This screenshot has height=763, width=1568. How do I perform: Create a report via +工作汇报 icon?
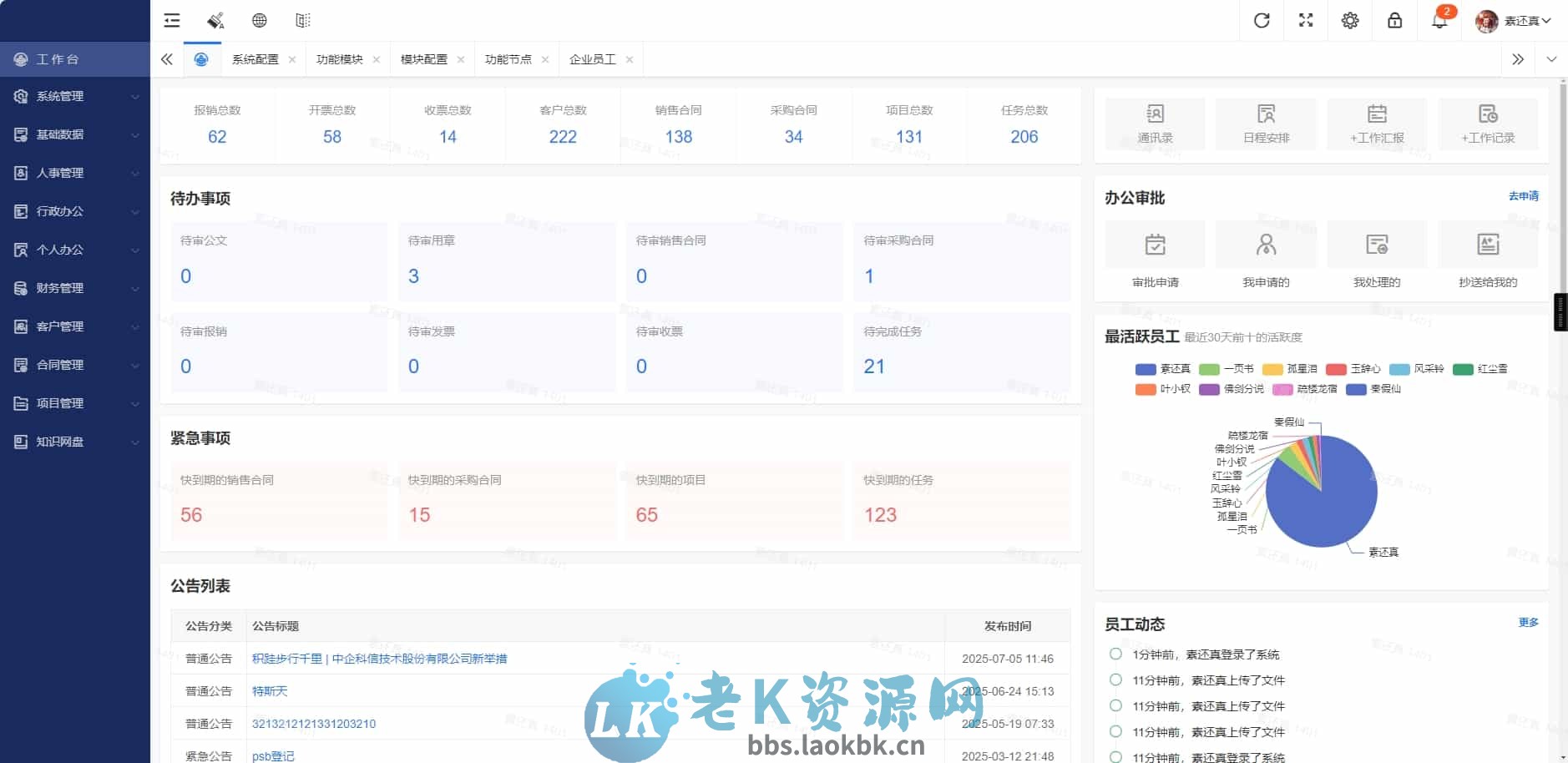pos(1376,124)
